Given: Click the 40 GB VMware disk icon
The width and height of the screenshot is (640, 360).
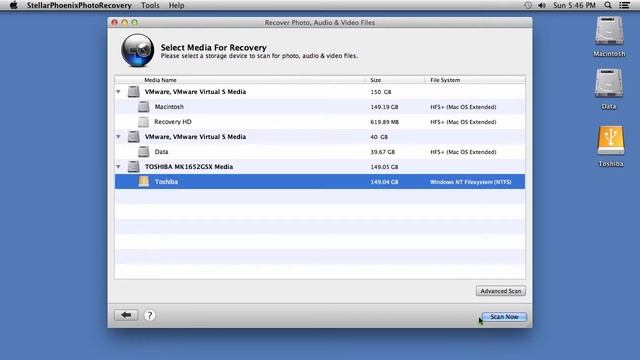Looking at the screenshot, I should [133, 136].
